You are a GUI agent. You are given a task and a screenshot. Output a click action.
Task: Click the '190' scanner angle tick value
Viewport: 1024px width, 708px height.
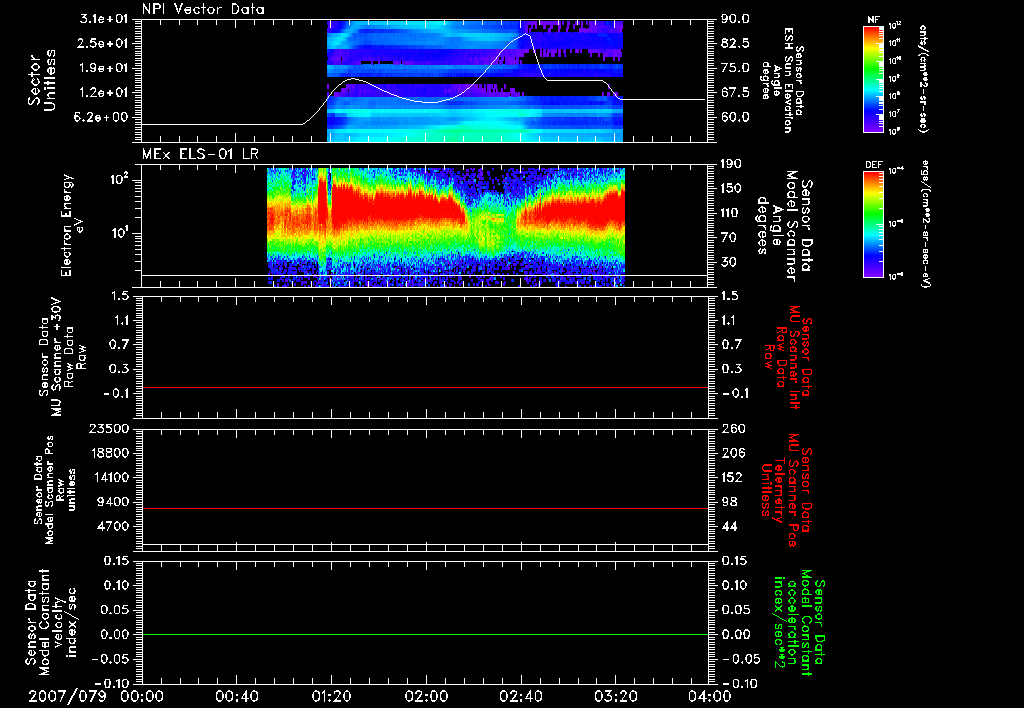tap(731, 164)
